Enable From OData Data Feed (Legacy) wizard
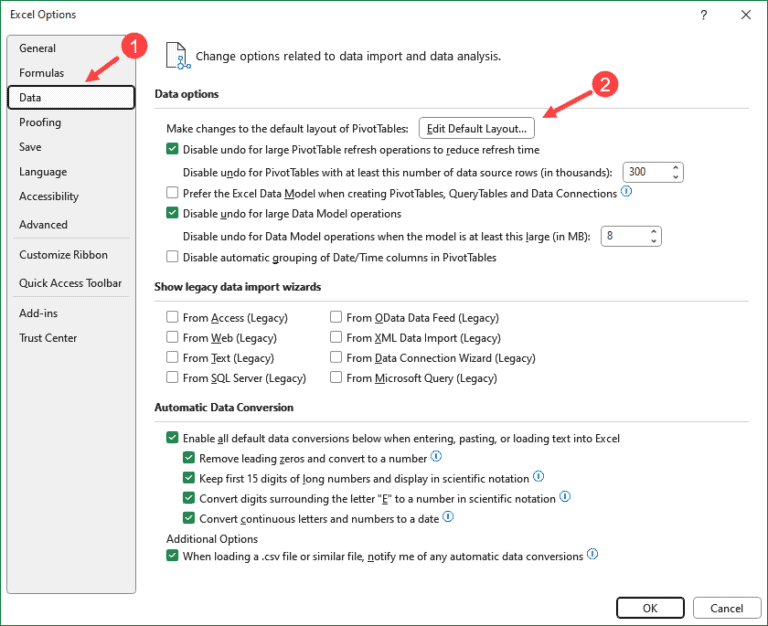 336,317
